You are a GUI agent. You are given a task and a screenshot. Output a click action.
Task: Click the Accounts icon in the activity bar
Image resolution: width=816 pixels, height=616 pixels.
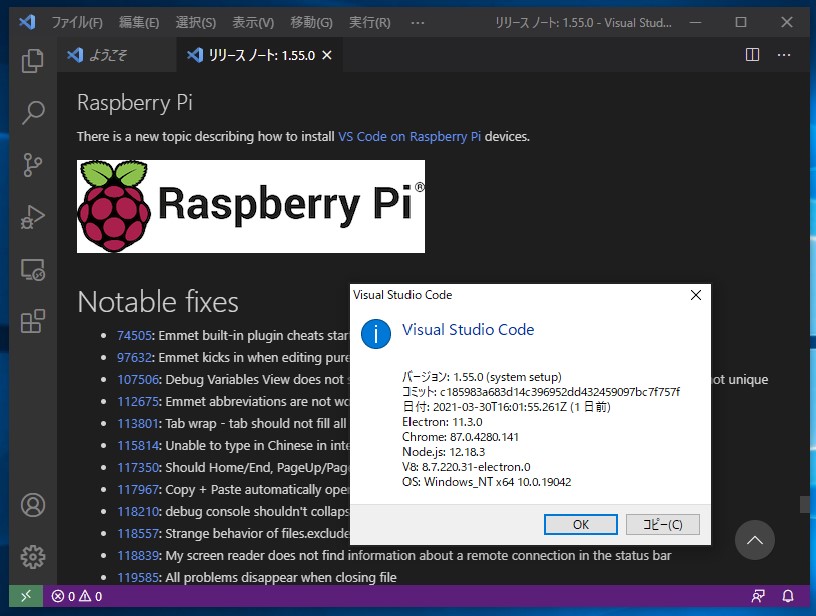32,505
